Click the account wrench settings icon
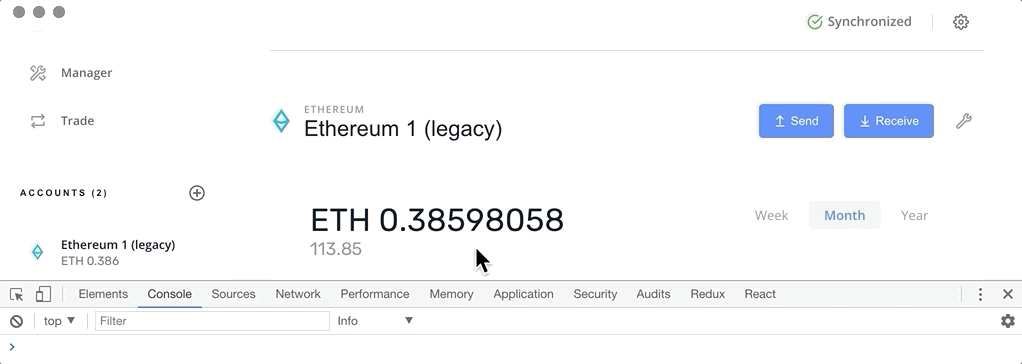 pos(964,121)
